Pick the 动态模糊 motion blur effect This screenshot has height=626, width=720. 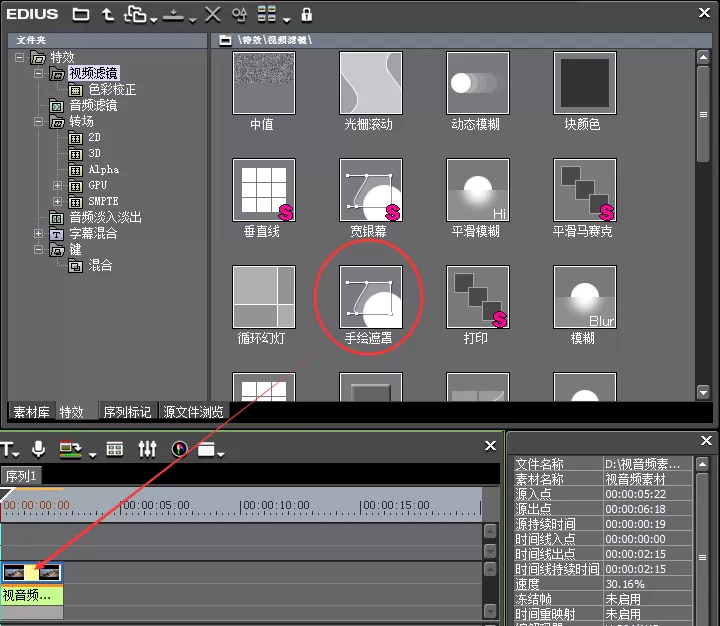click(x=478, y=83)
